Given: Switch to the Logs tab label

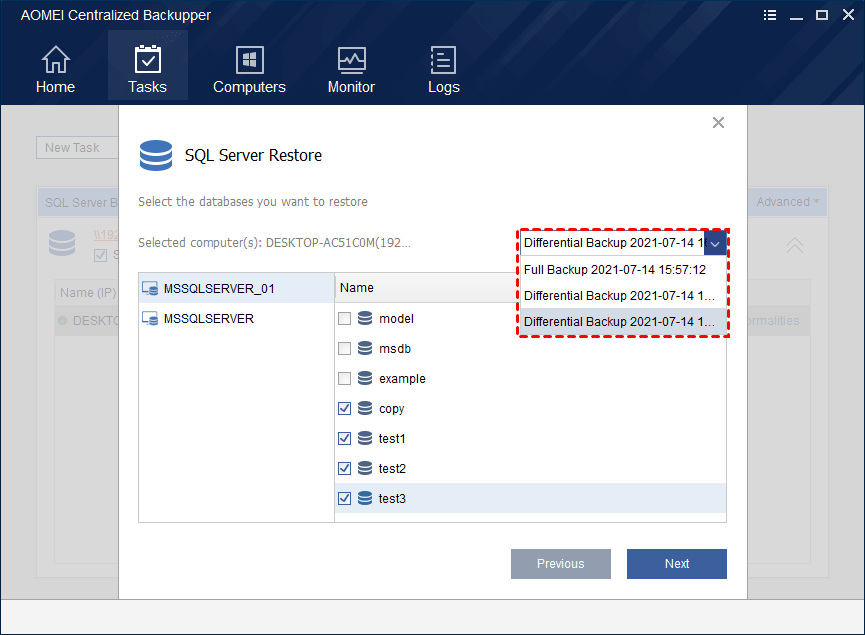Looking at the screenshot, I should [444, 87].
